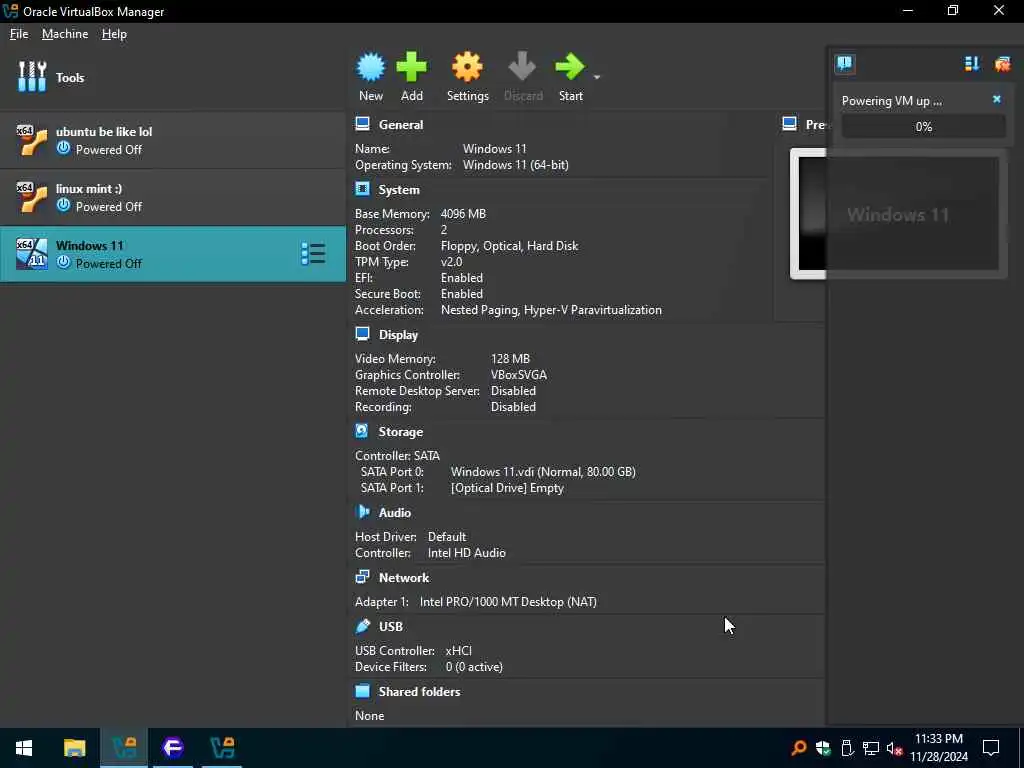
Task: Click the Shared folders header link
Action: pos(419,692)
